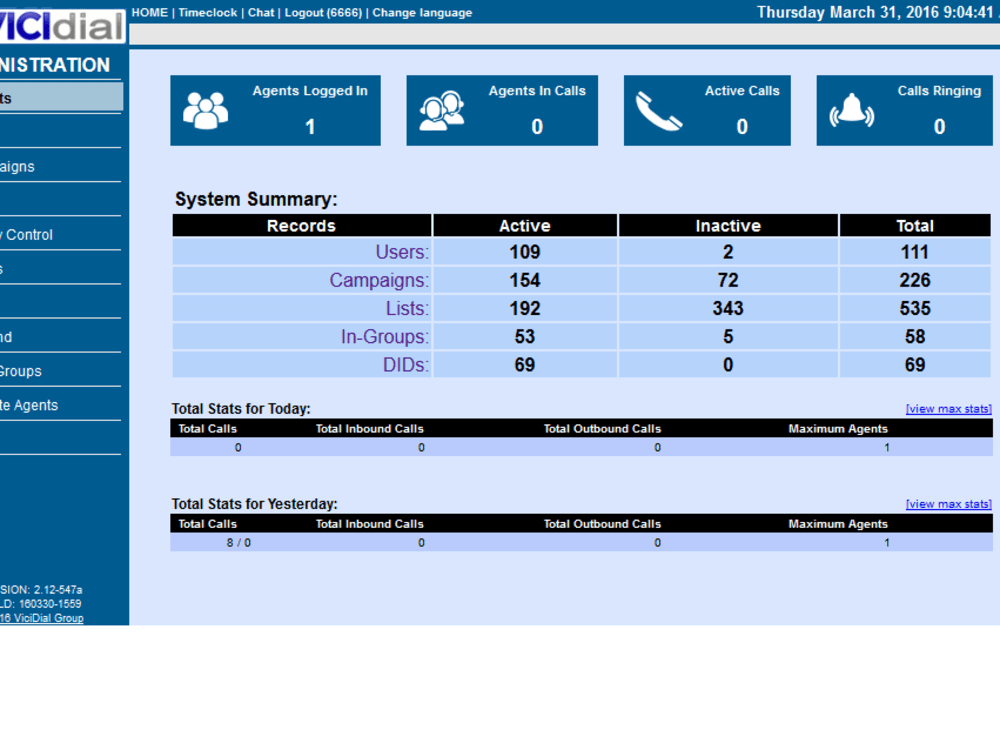Click active campaigns count 154
The image size is (1000, 750).
(x=524, y=280)
